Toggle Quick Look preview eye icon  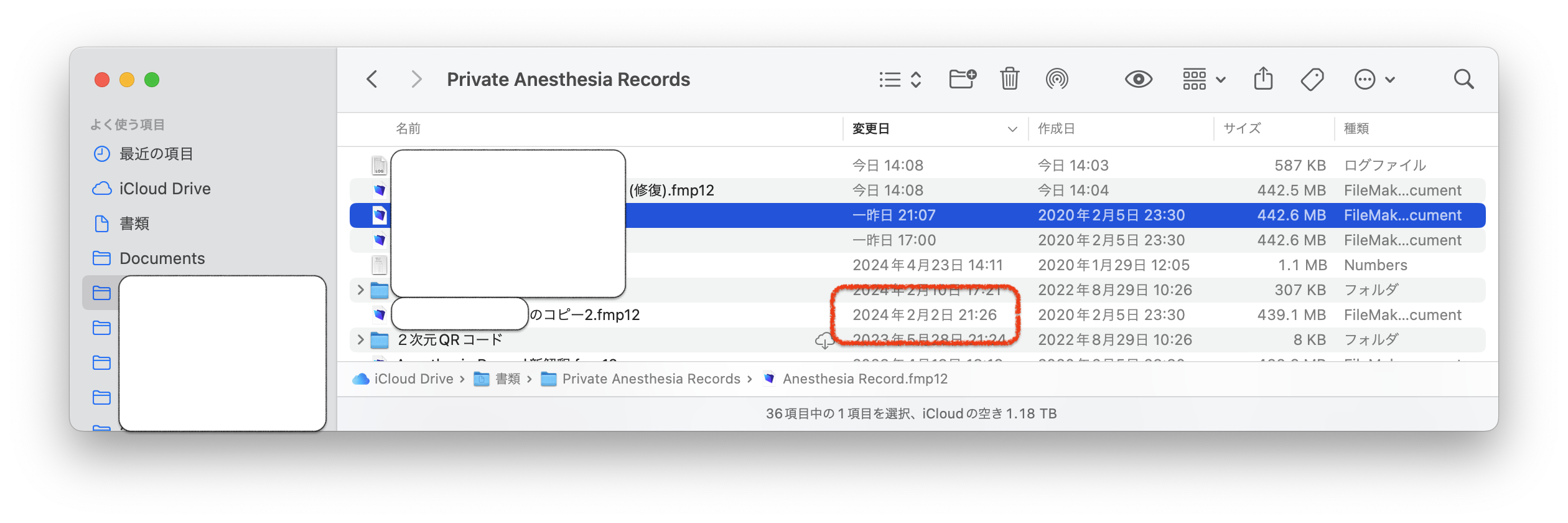(1138, 80)
